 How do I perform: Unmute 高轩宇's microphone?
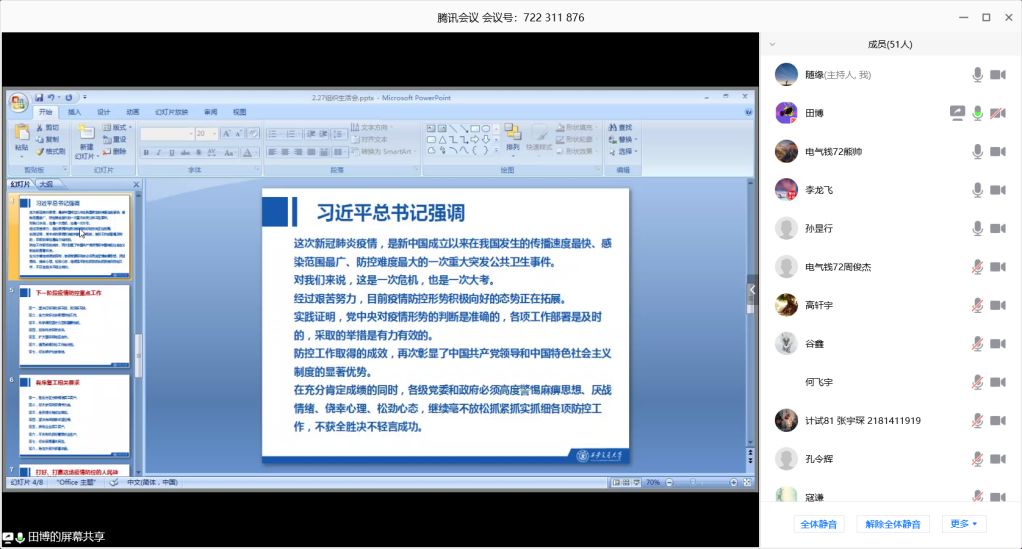(x=977, y=305)
